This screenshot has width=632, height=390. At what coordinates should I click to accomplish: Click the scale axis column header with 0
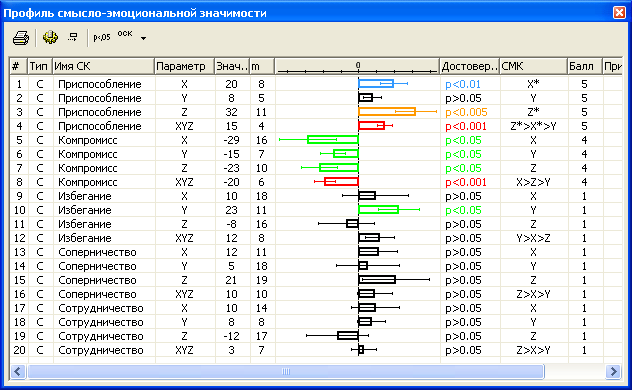tap(357, 66)
